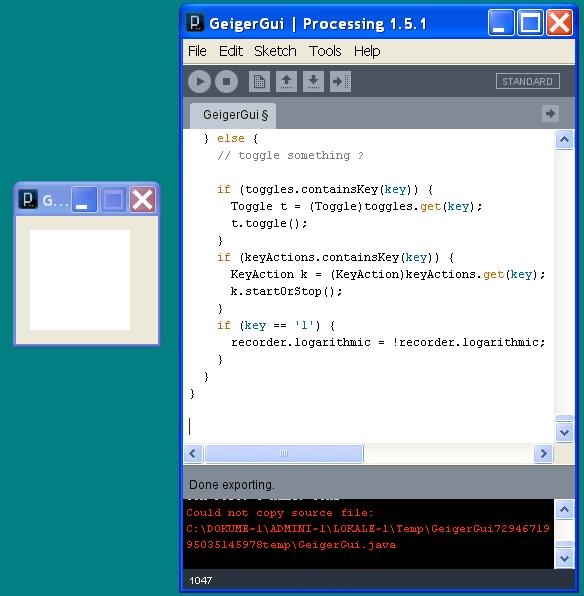Image resolution: width=584 pixels, height=596 pixels.
Task: Minimize the small sketch window
Action: [x=84, y=199]
